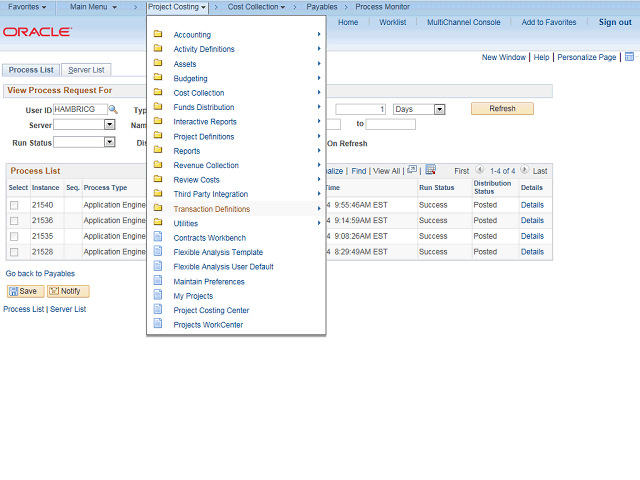Image resolution: width=640 pixels, height=480 pixels.
Task: Follow the Go back to Payables link
Action: click(x=40, y=273)
